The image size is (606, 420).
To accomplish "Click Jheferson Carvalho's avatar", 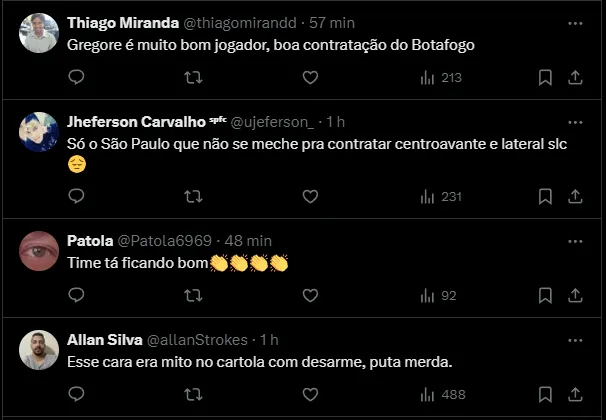I will pos(39,131).
